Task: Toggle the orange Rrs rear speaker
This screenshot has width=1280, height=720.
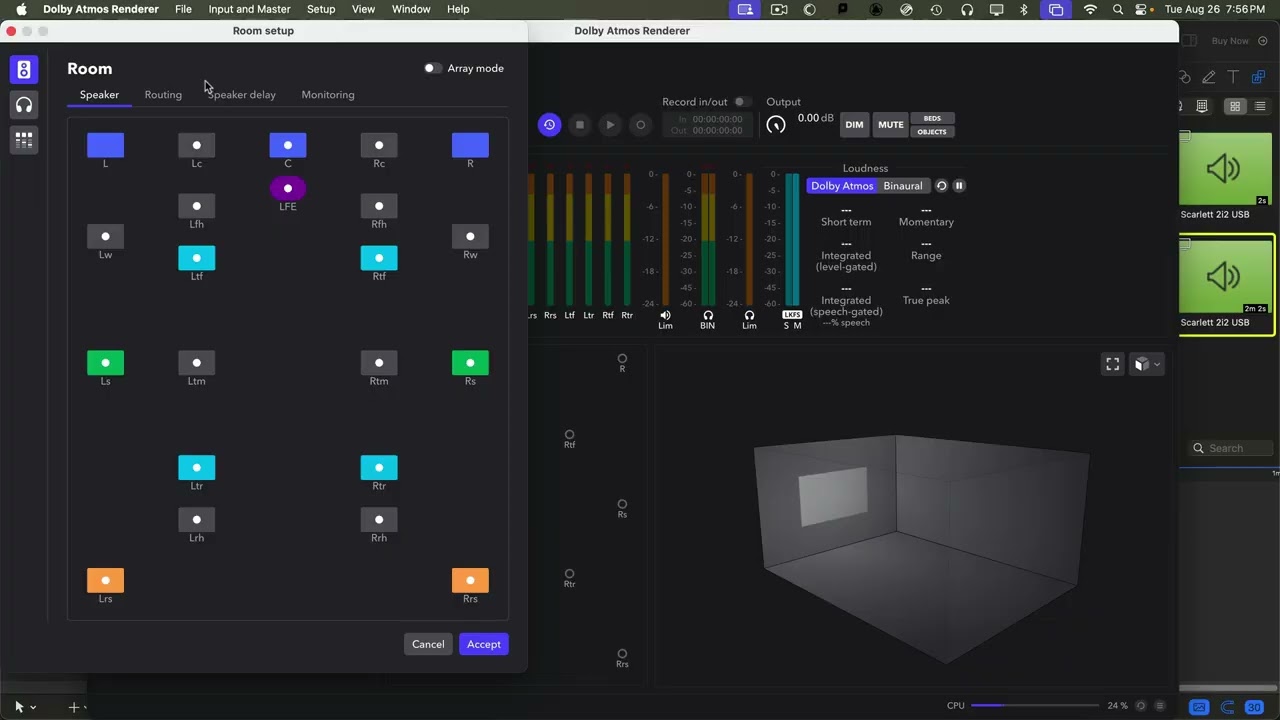Action: point(470,580)
